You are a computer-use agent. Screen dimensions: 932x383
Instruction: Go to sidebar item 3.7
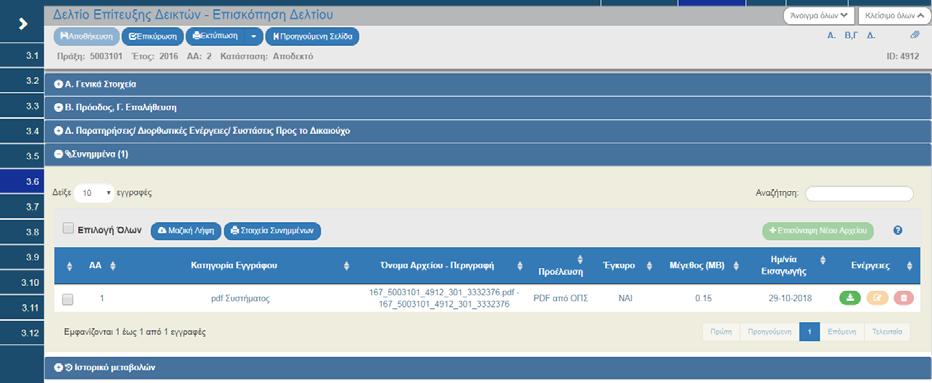(22, 206)
